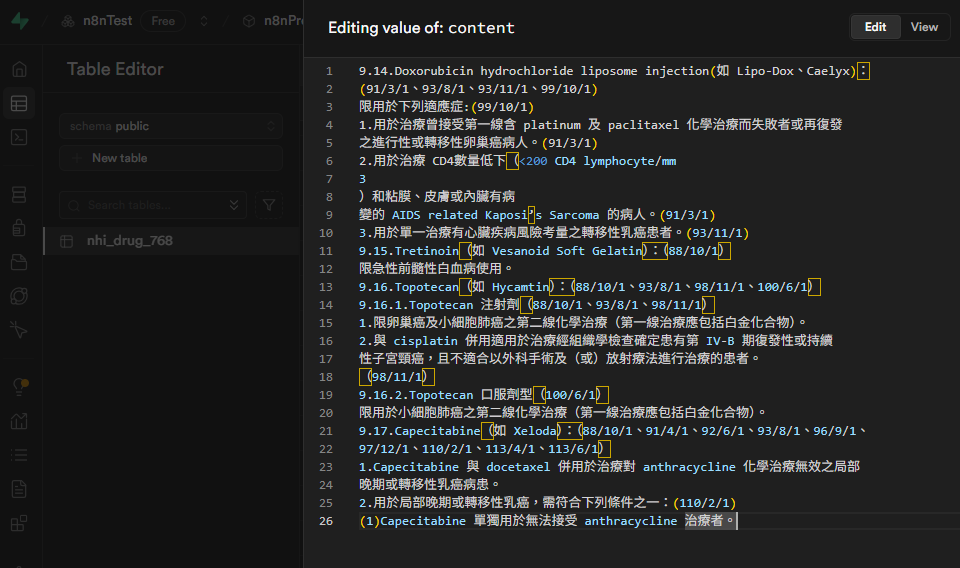Select the nhi_drug_768 table
Screen dimensions: 960x568
[x=130, y=241]
